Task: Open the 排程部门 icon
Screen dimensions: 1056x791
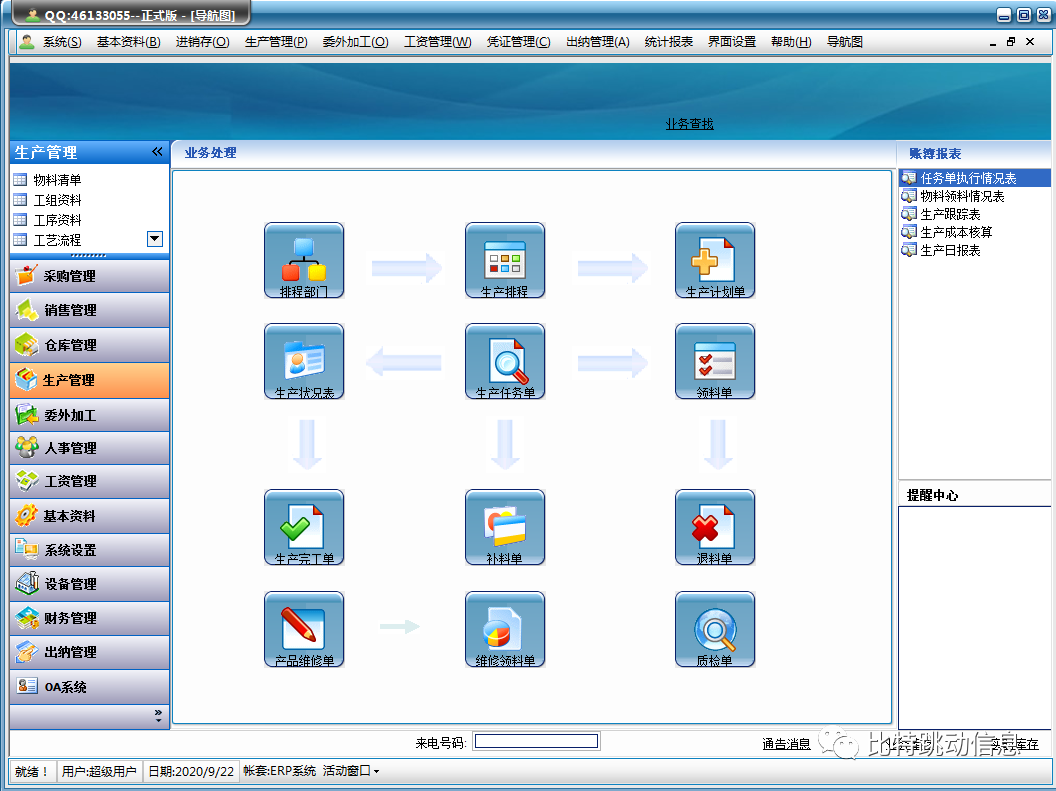Action: tap(303, 258)
